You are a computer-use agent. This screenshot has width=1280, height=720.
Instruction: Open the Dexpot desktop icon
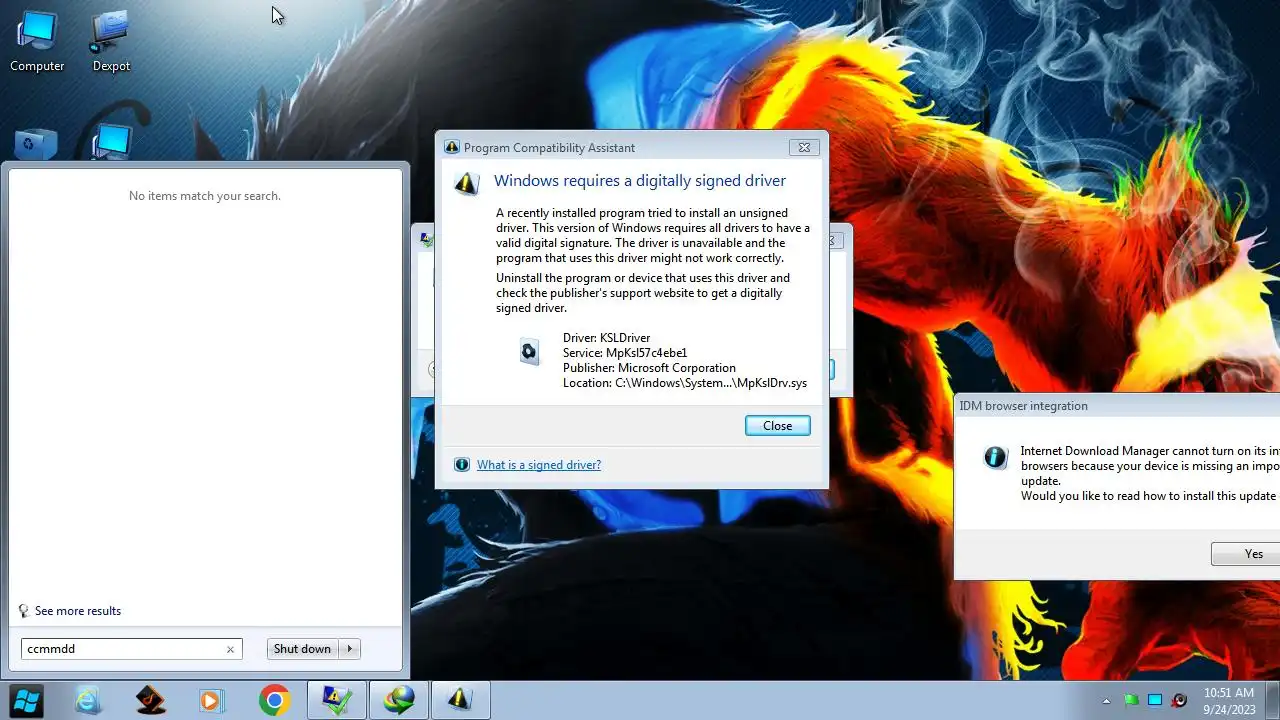tap(111, 42)
